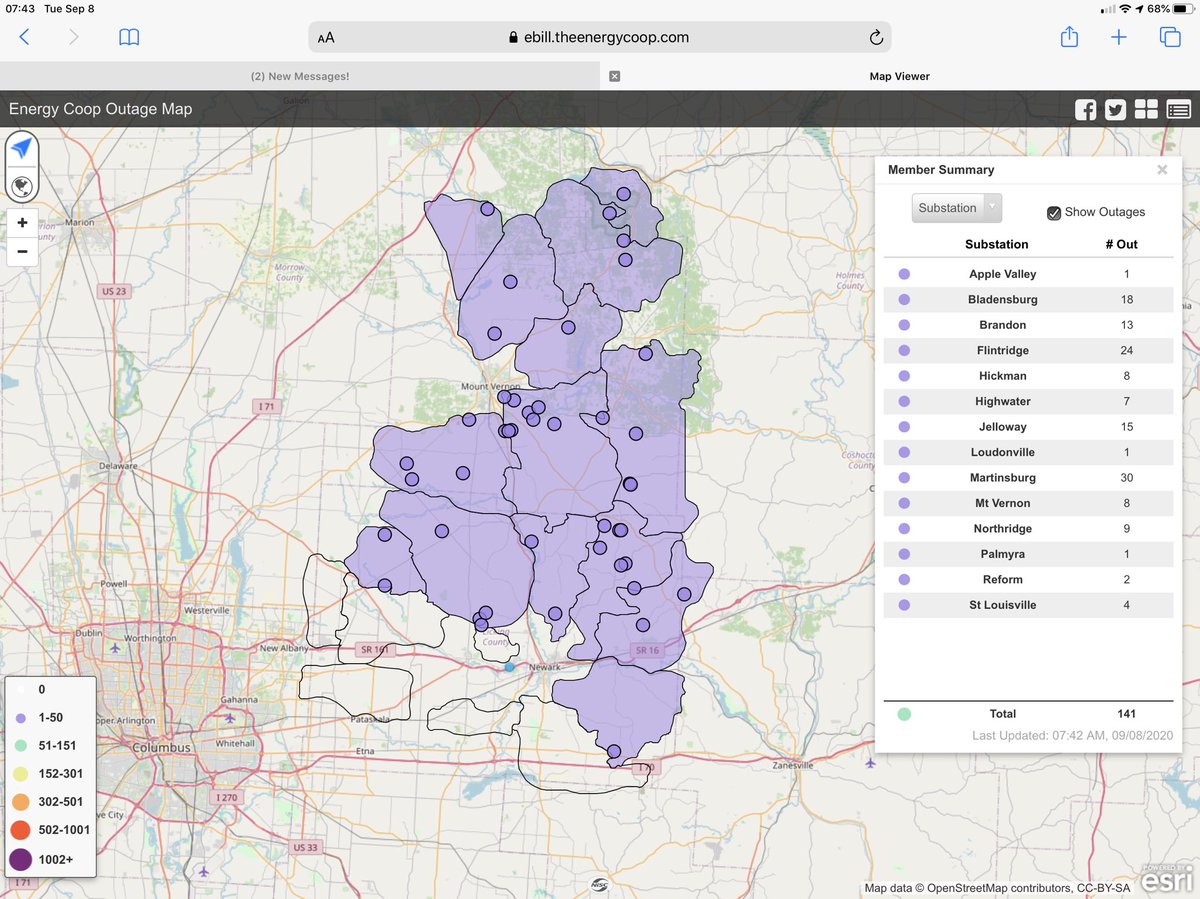This screenshot has width=1200, height=899.
Task: Zoom out the map with minus
Action: 22,252
